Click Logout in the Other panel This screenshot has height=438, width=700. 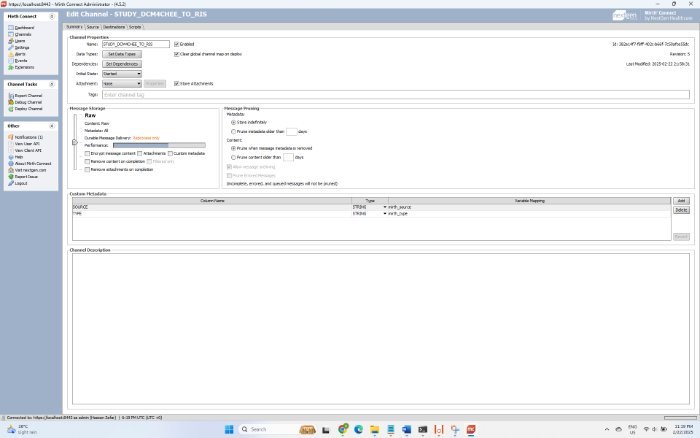21,183
